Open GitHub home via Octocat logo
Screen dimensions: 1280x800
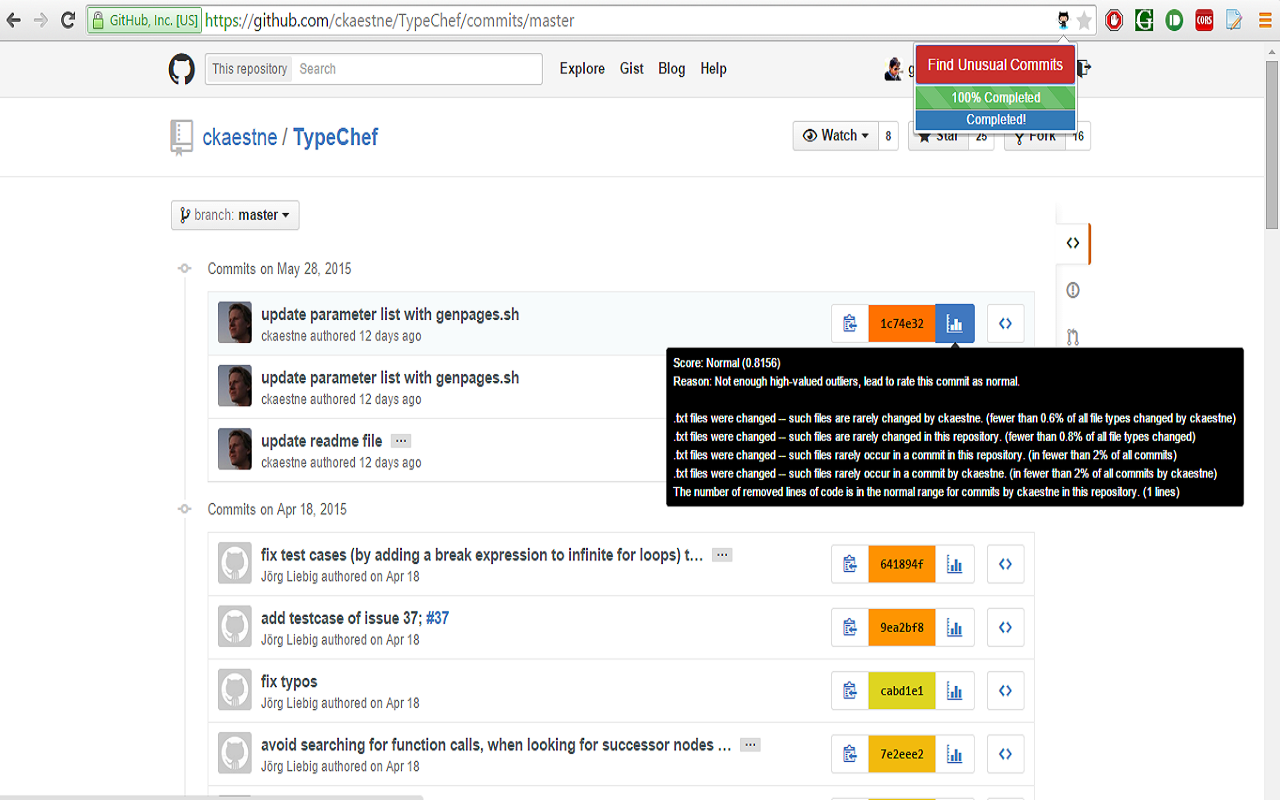pyautogui.click(x=181, y=69)
